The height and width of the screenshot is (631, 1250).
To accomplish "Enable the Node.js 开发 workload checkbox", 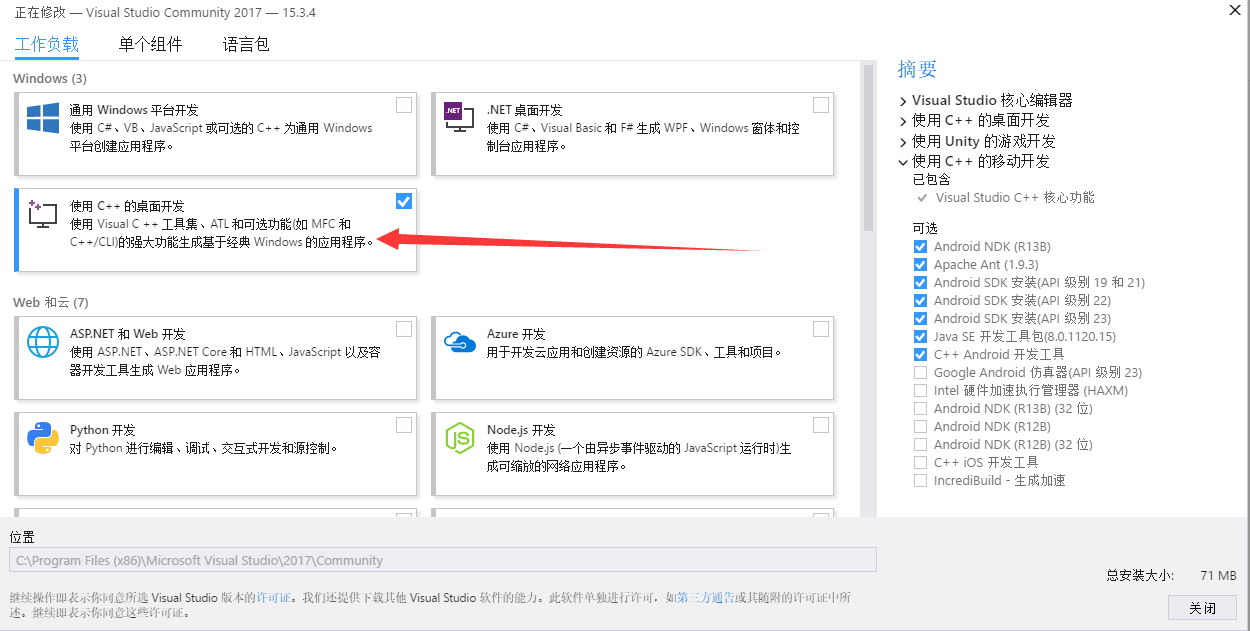I will pyautogui.click(x=821, y=425).
